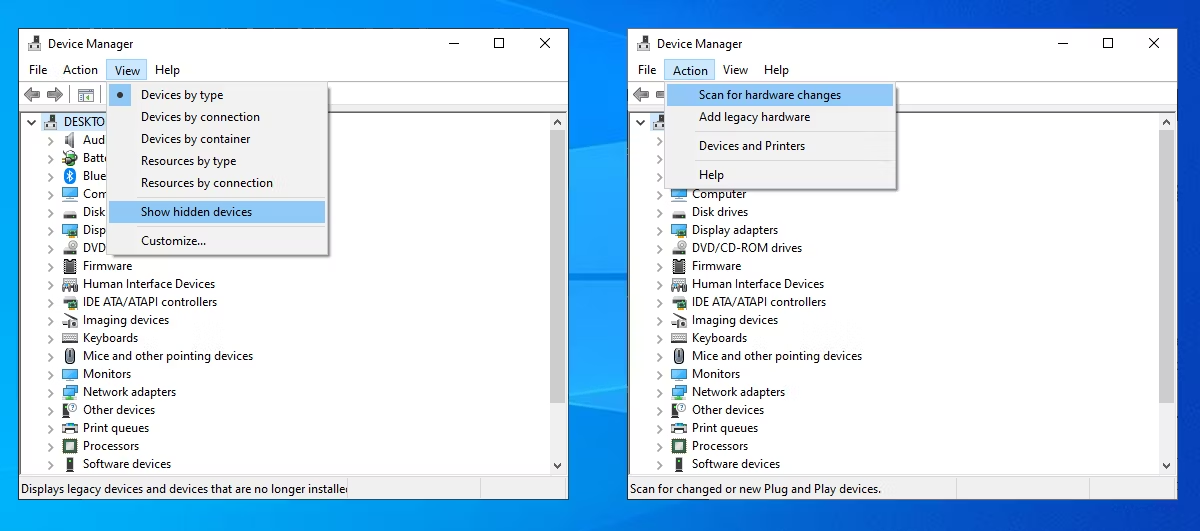The height and width of the screenshot is (531, 1200).
Task: Expand Human Interface Devices in the left window
Action: (x=51, y=284)
